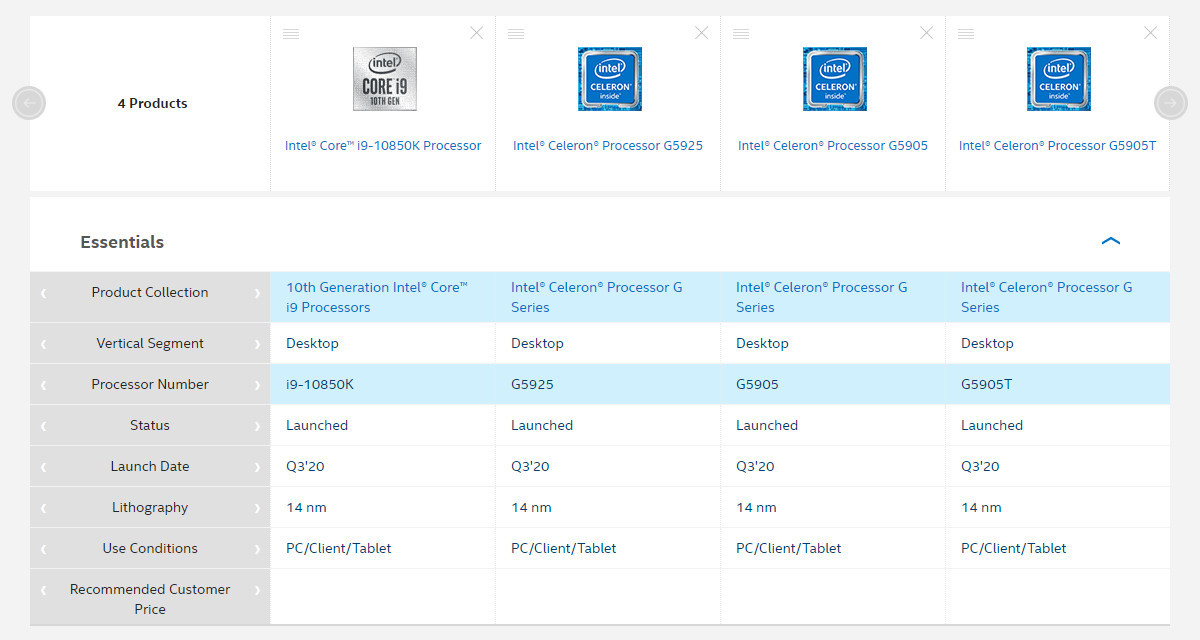Open Intel Celeron Processor G5905T page
Screen dimensions: 1200x640
point(1057,146)
